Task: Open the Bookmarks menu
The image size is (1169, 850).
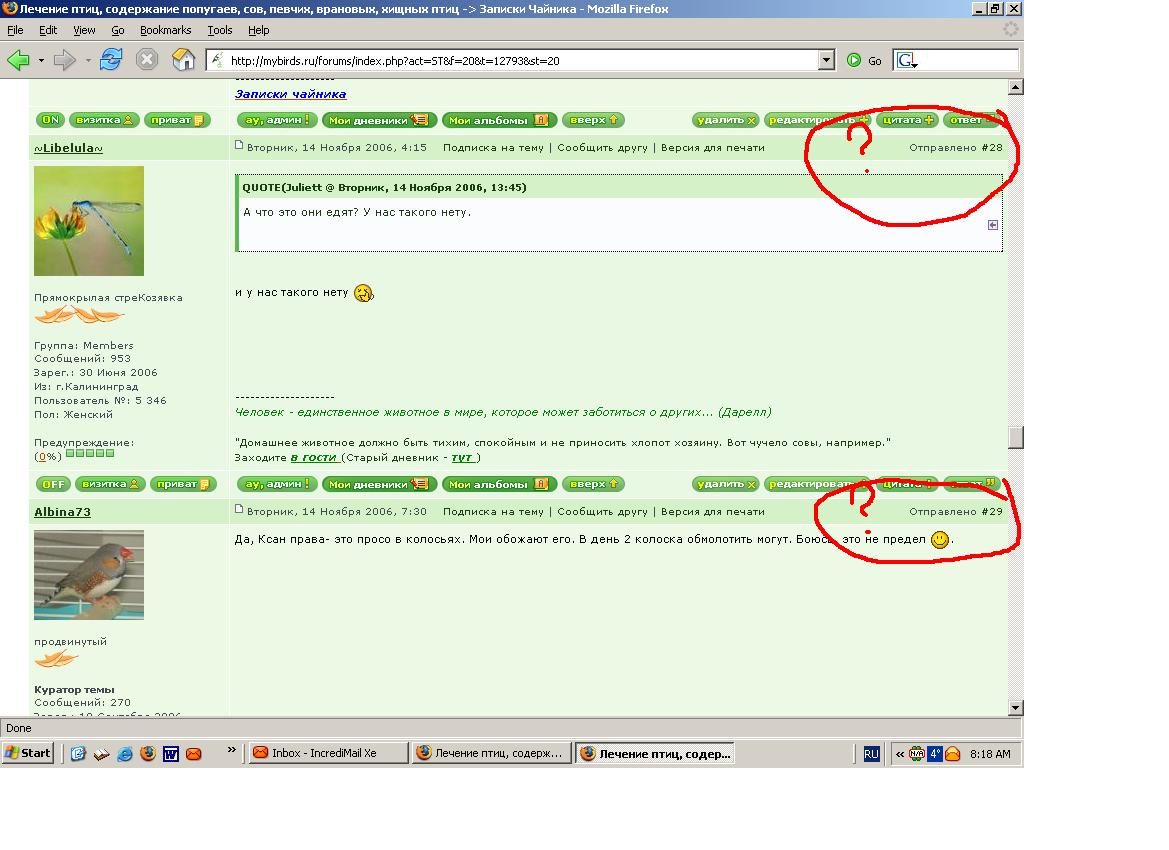Action: point(165,30)
